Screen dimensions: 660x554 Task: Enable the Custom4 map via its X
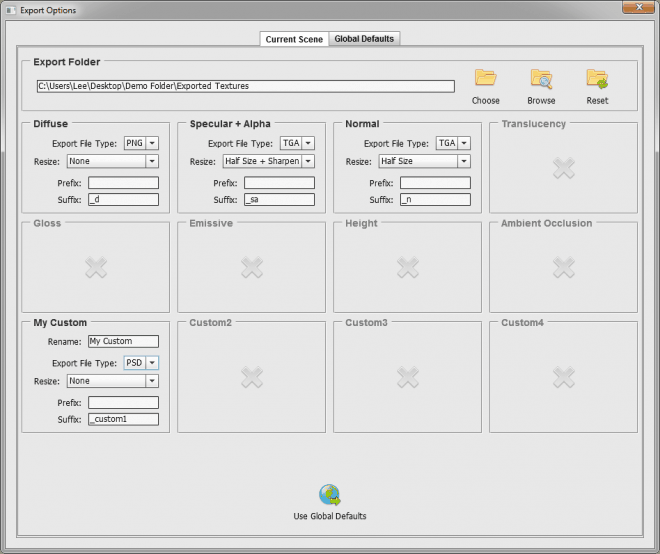click(564, 377)
